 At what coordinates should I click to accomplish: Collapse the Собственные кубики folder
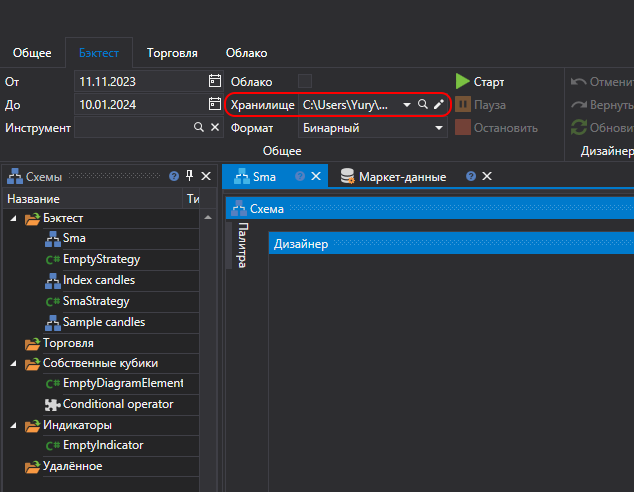tap(13, 363)
